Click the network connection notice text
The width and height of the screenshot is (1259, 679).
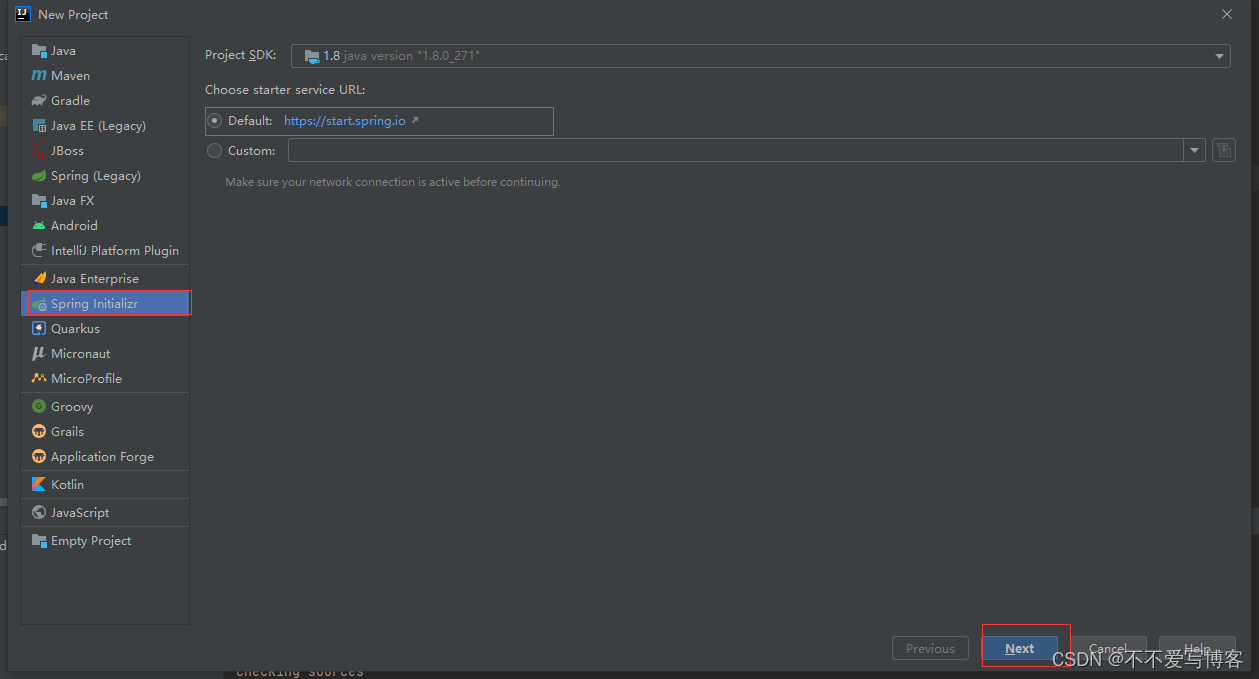tap(392, 183)
